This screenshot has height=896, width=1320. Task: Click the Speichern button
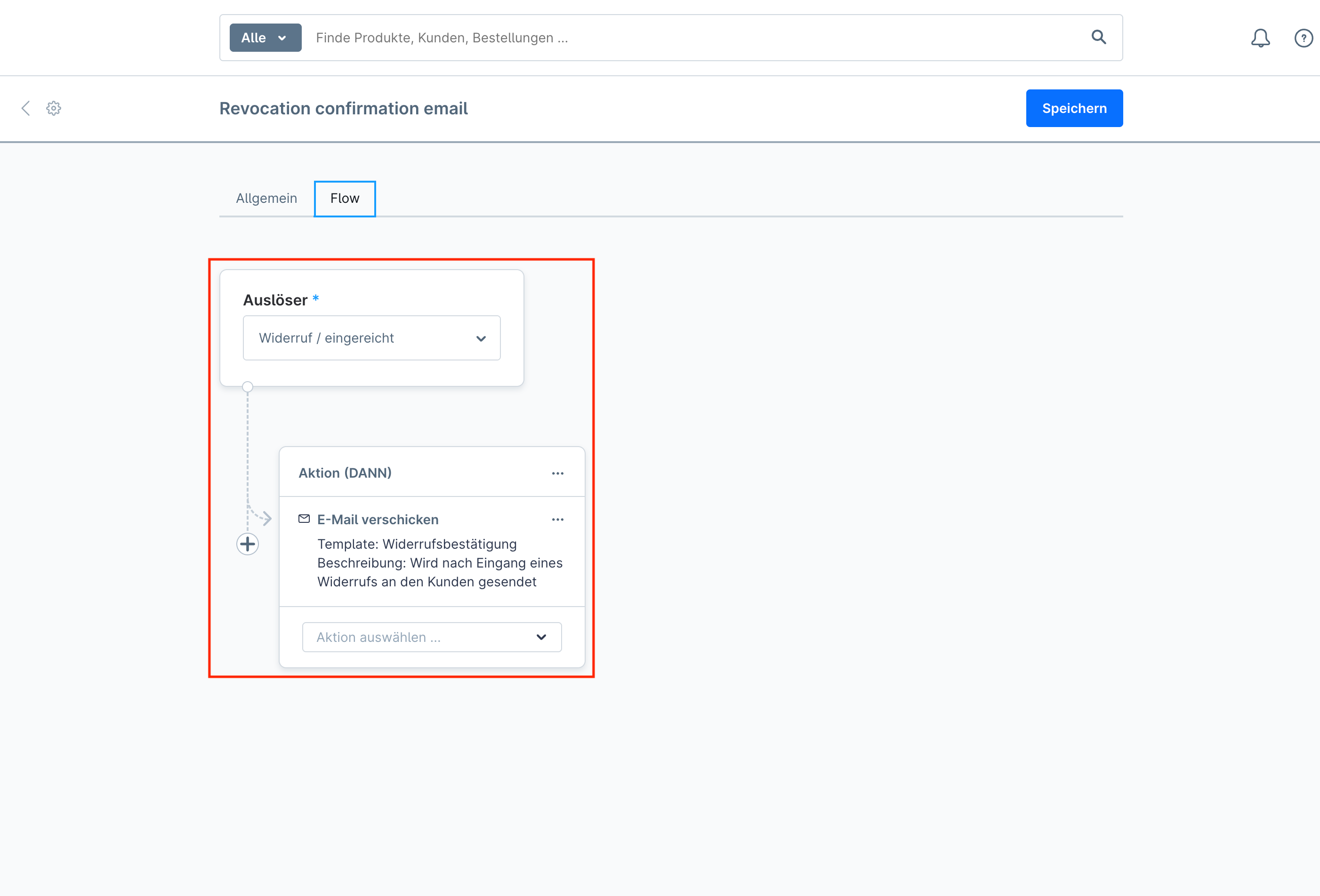pyautogui.click(x=1073, y=108)
